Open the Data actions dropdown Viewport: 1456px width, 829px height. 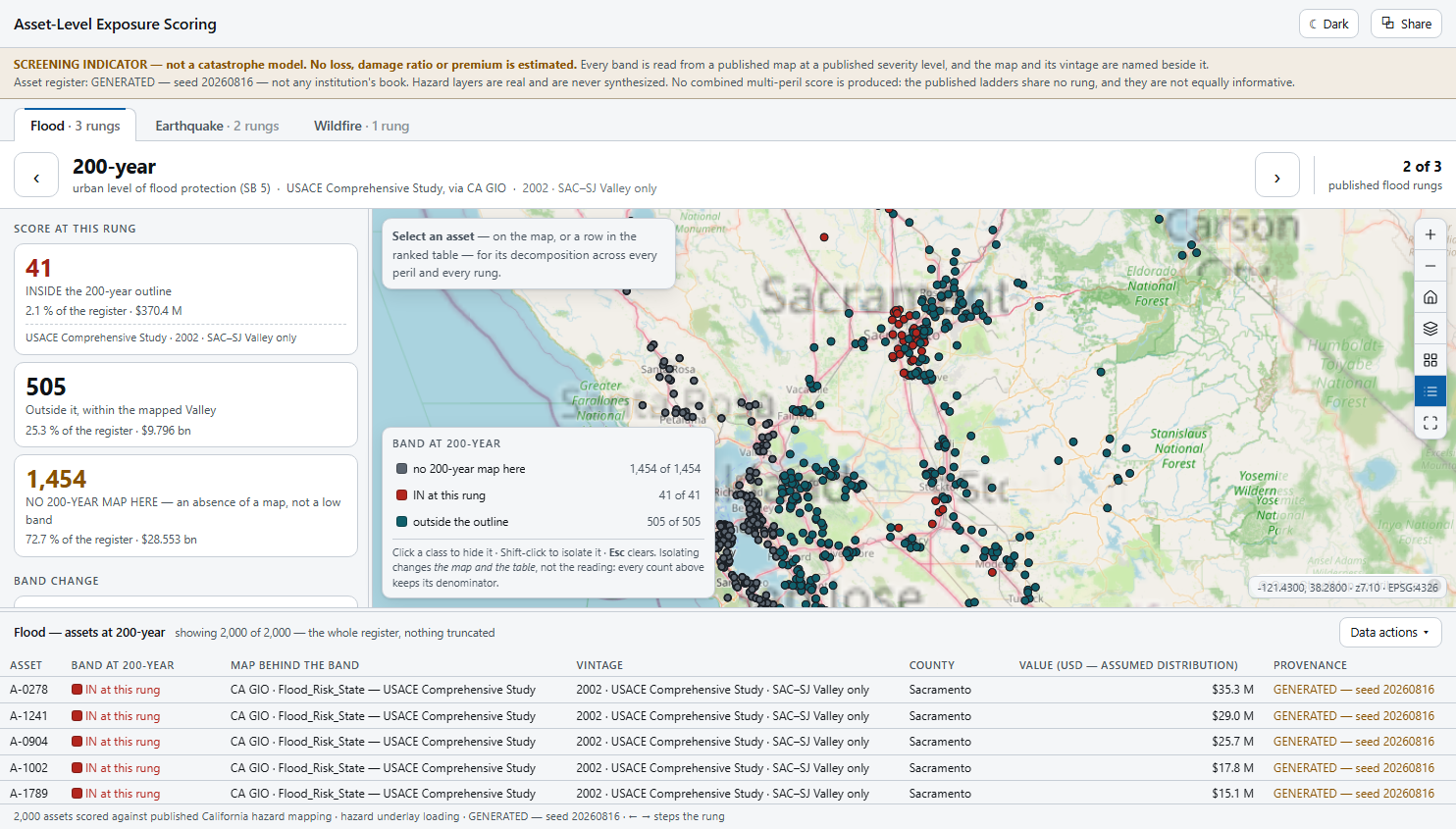point(1389,632)
